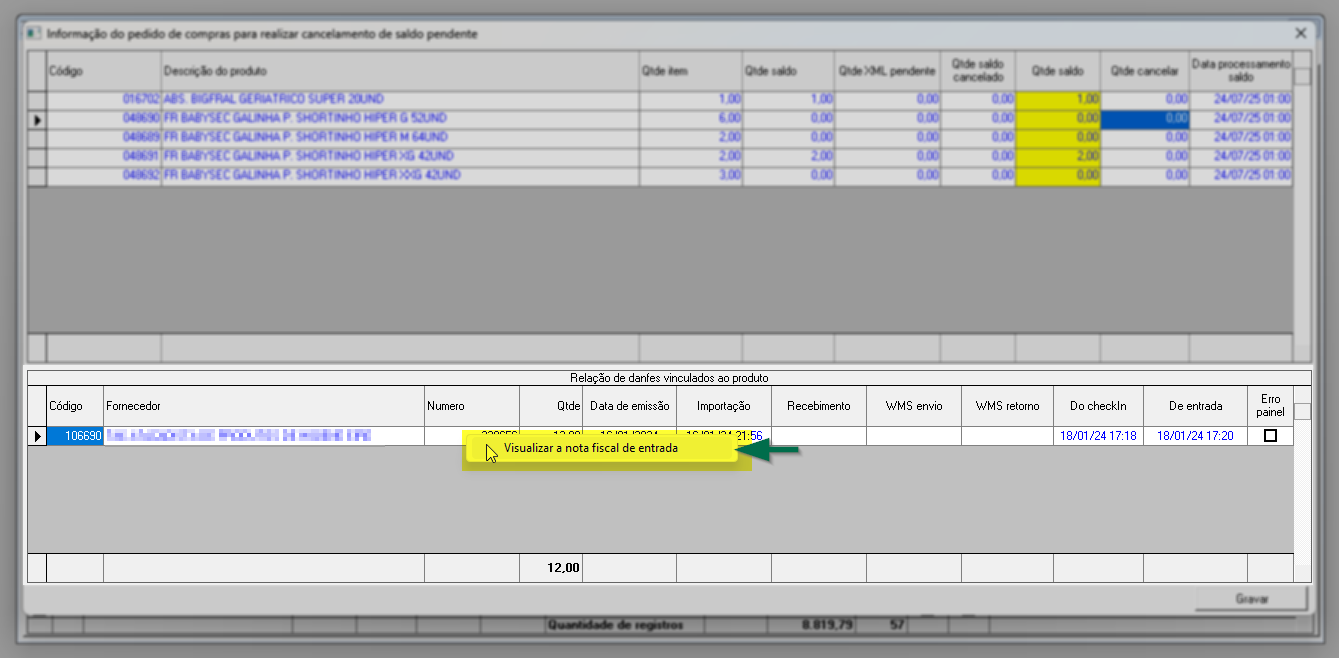Click the 'De entrada' column header
The width and height of the screenshot is (1339, 658).
(x=1196, y=406)
